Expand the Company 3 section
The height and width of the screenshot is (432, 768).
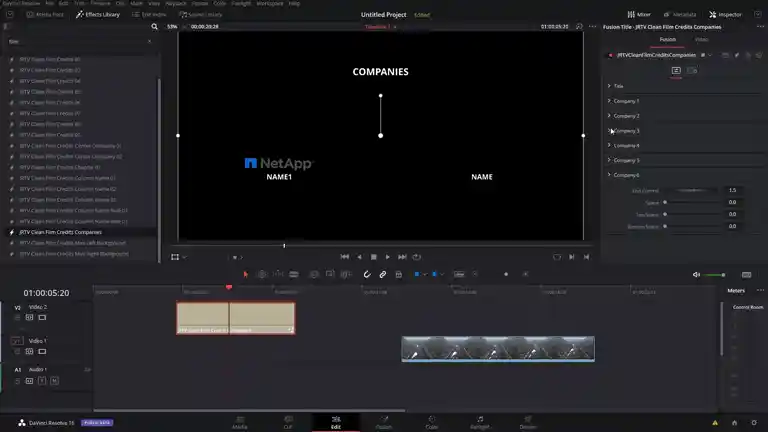[624, 131]
